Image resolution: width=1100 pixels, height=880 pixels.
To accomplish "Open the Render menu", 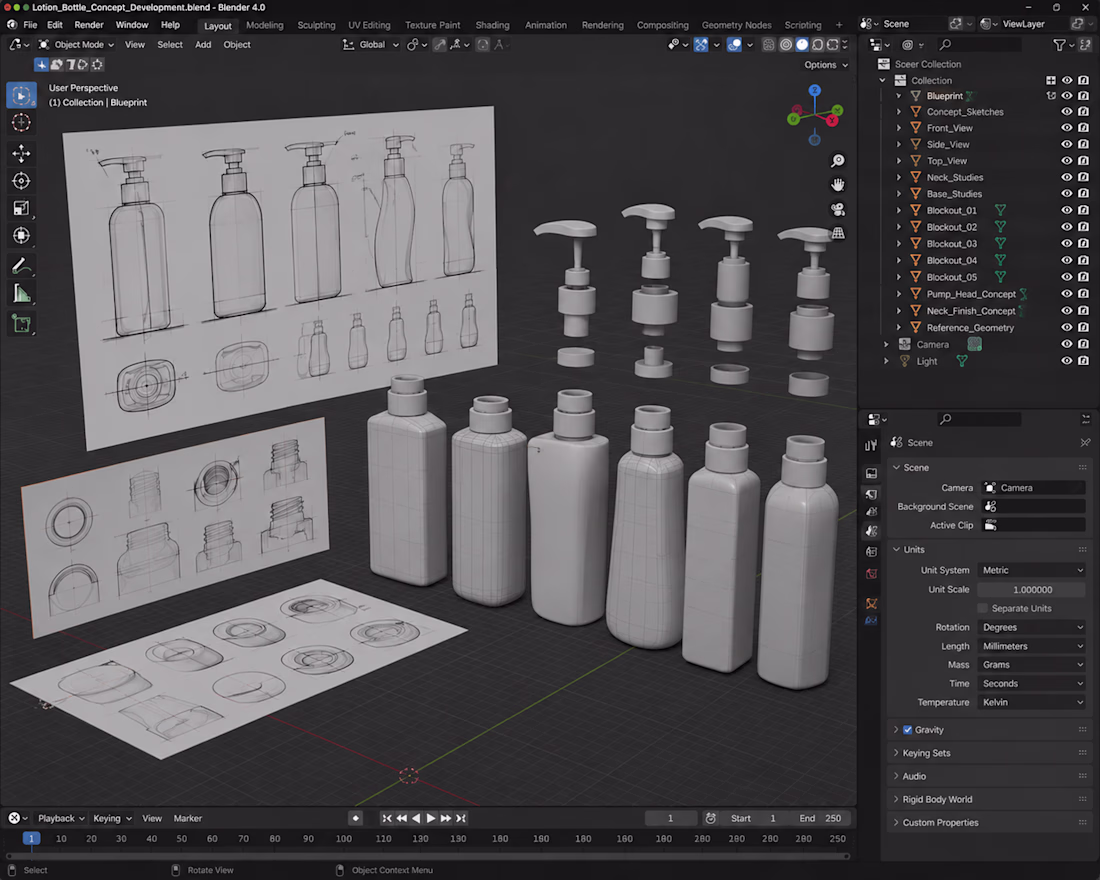I will click(x=89, y=25).
